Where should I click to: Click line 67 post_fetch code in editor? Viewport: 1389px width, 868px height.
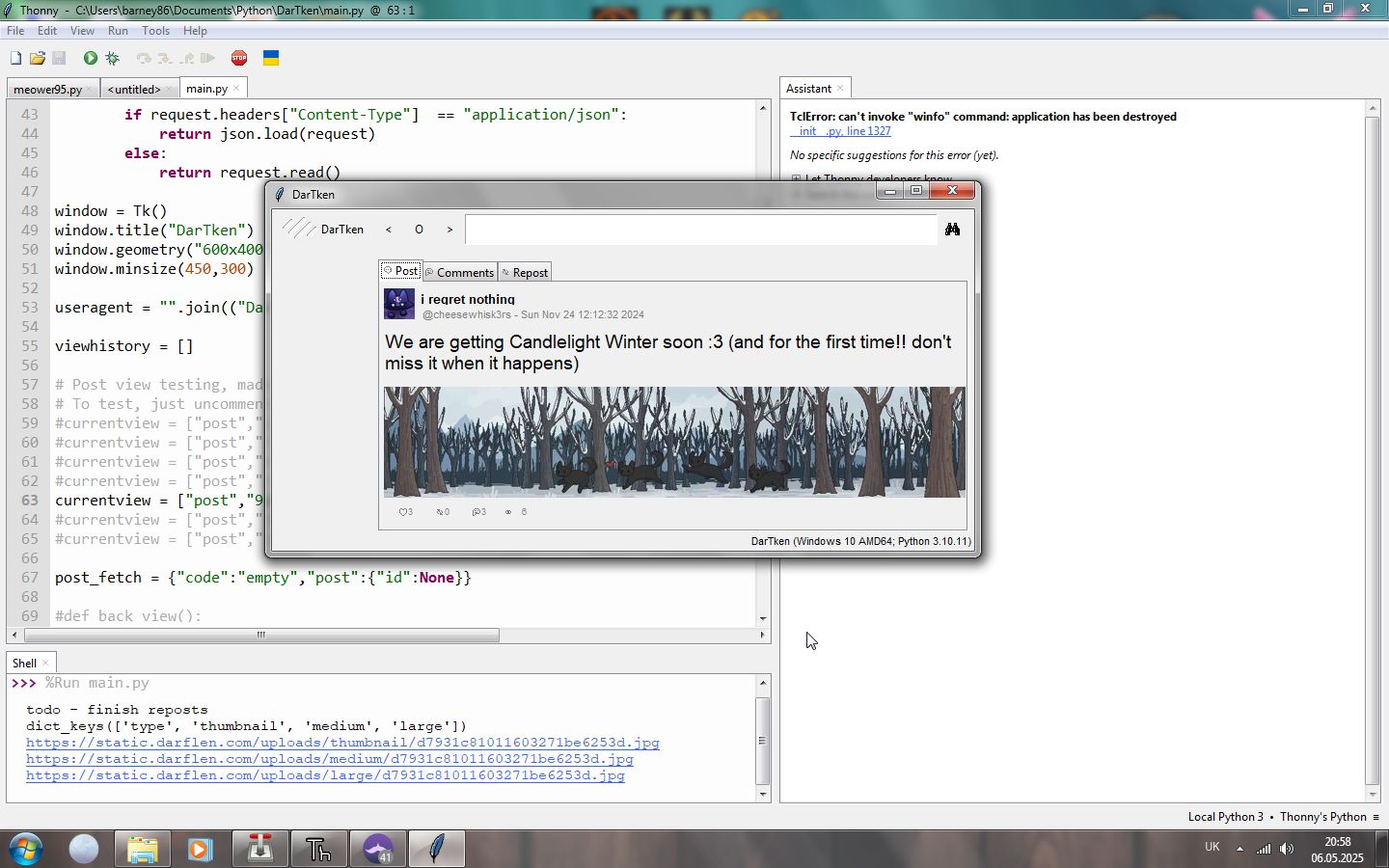[262, 578]
